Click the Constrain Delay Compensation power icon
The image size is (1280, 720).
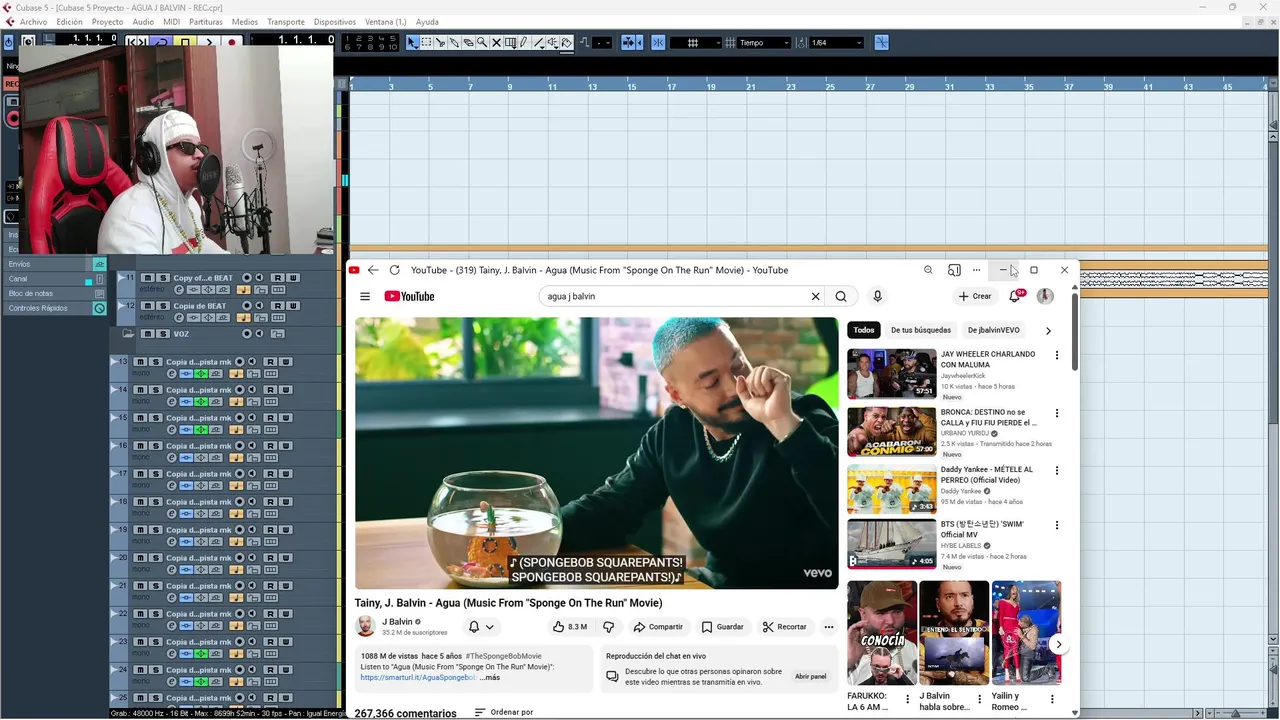(x=9, y=42)
